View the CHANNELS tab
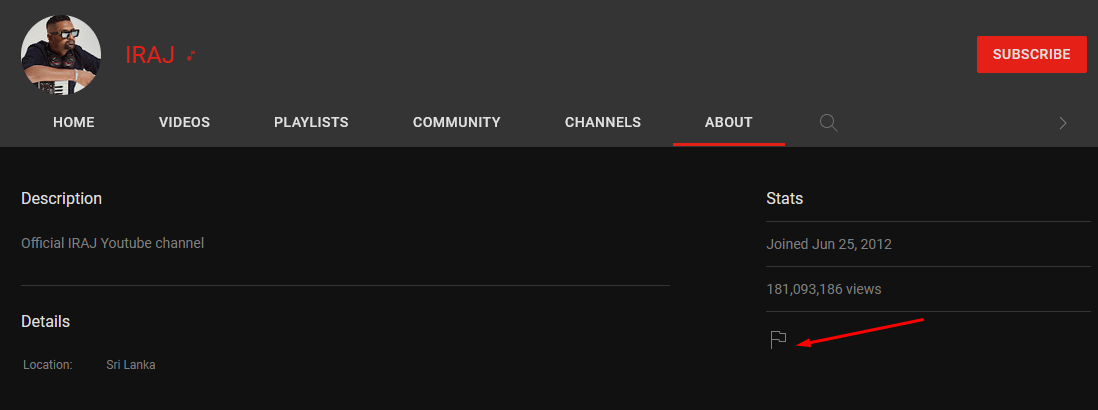The height and width of the screenshot is (410, 1098). (x=603, y=122)
